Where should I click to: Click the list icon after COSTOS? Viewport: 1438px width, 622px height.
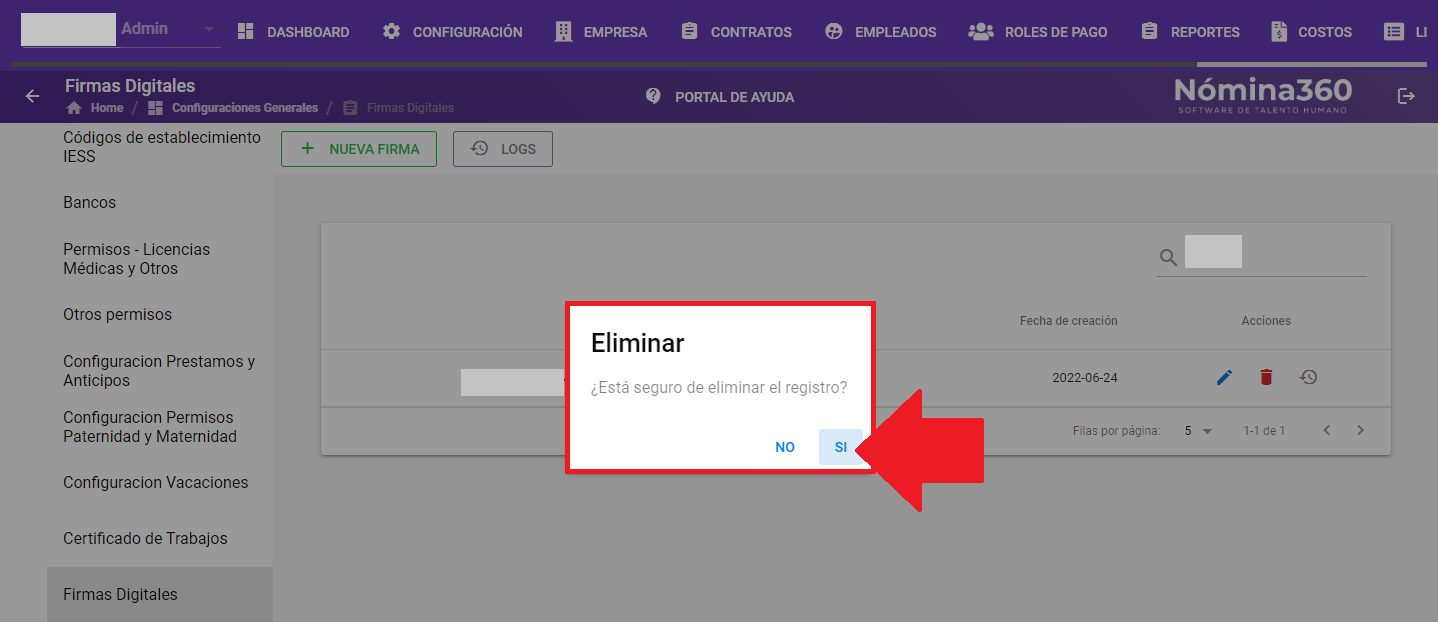click(1393, 31)
